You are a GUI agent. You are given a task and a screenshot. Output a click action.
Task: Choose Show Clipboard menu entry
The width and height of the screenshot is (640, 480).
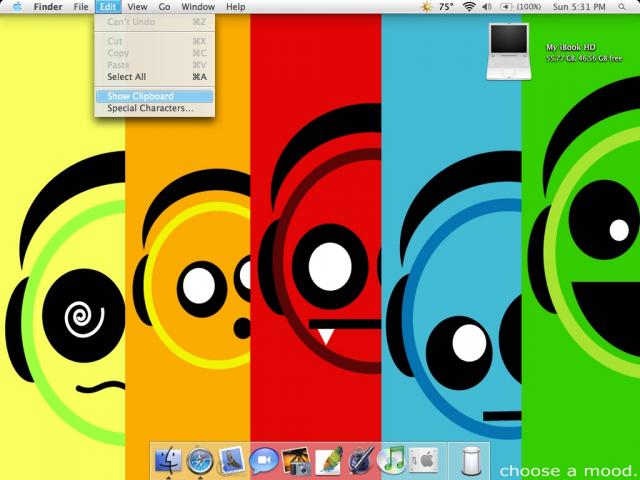[154, 96]
